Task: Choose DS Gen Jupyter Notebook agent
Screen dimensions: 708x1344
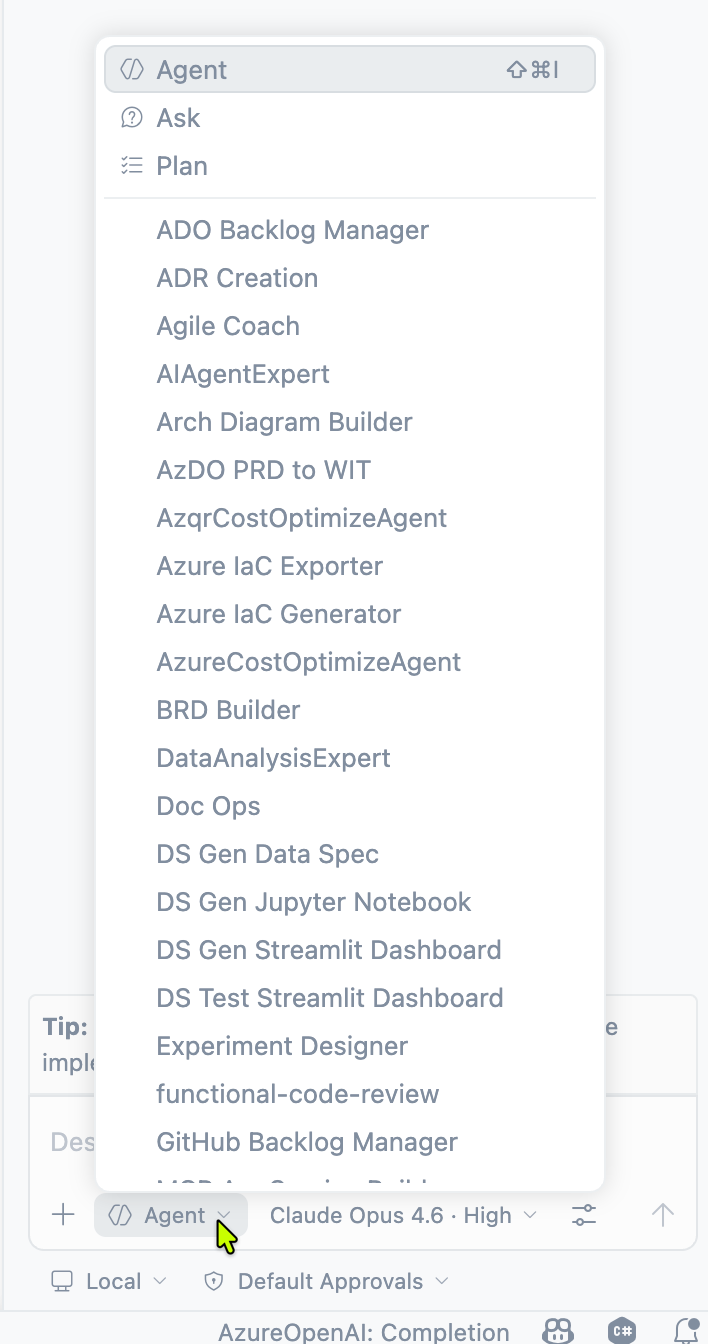Action: tap(313, 902)
